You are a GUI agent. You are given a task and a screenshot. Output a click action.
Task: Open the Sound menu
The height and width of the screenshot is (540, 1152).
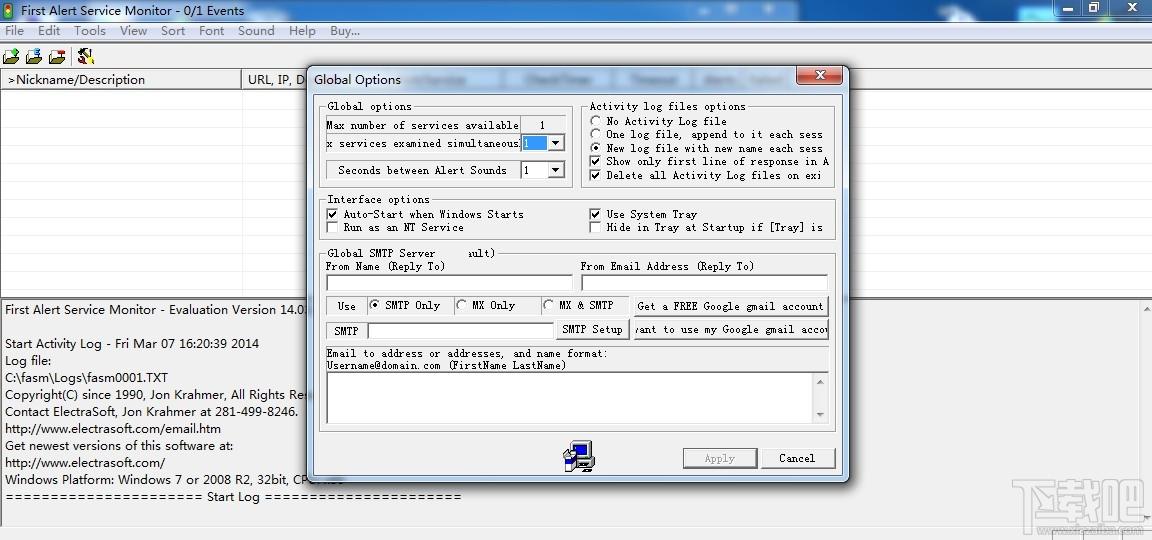pyautogui.click(x=256, y=31)
